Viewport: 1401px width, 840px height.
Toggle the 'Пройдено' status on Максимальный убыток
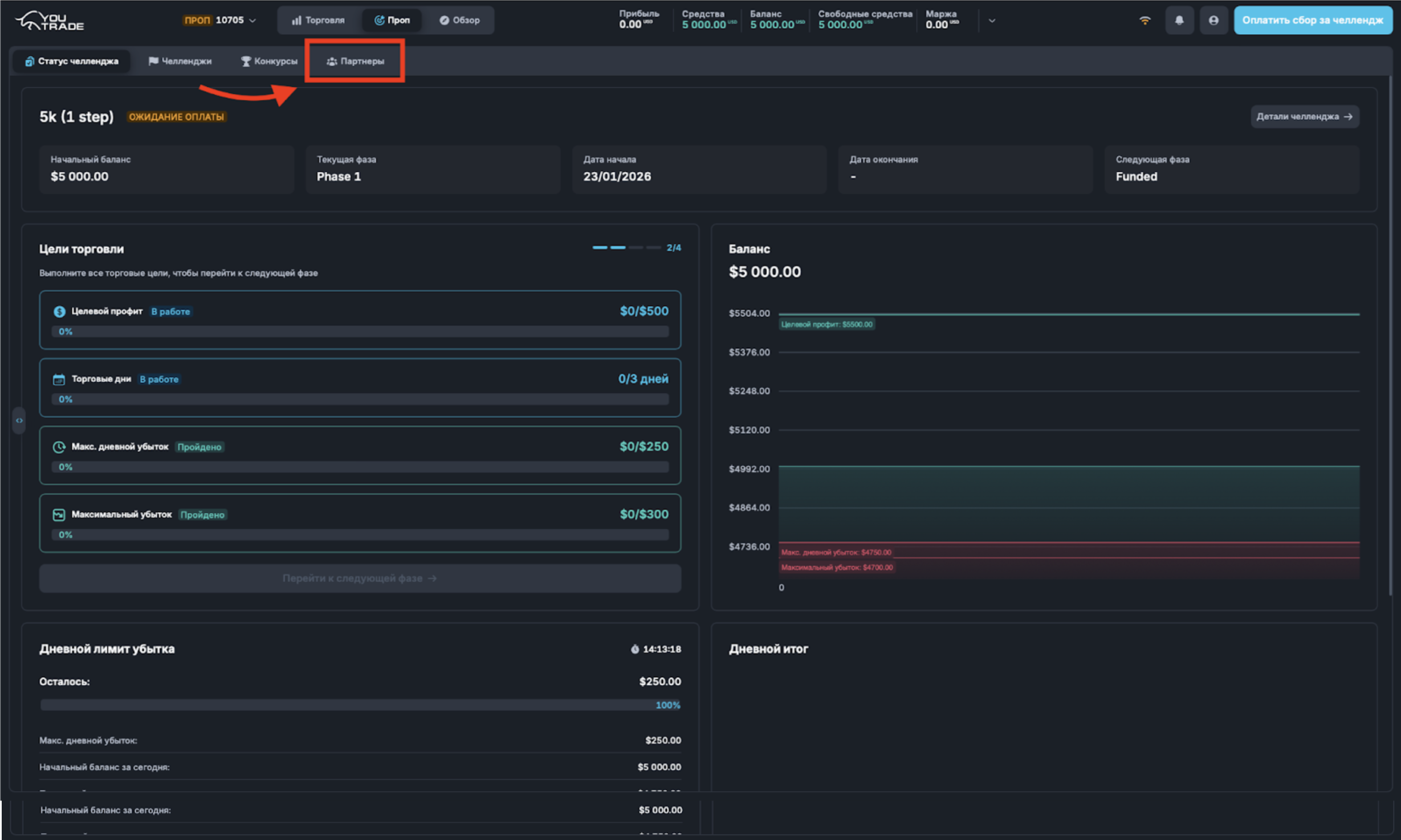coord(202,514)
